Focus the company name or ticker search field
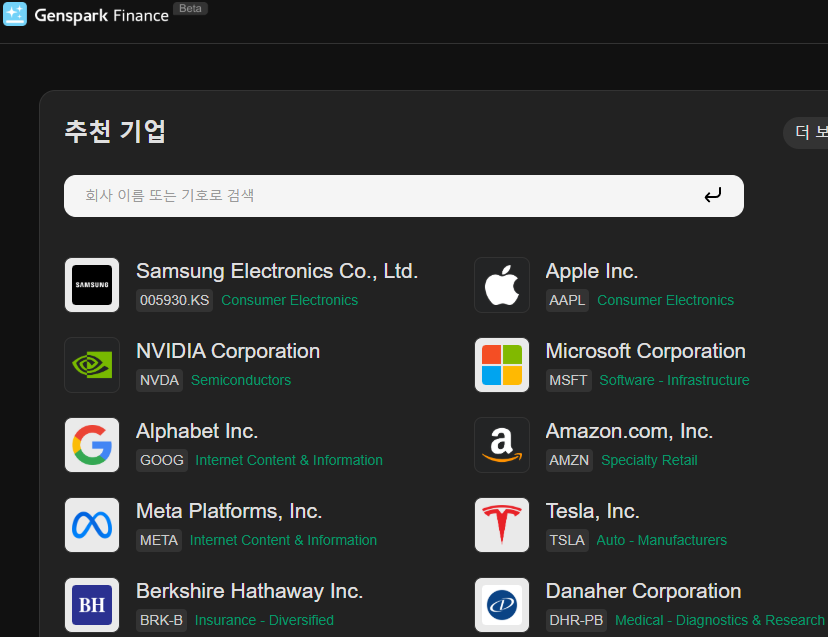828x637 pixels. pos(403,196)
